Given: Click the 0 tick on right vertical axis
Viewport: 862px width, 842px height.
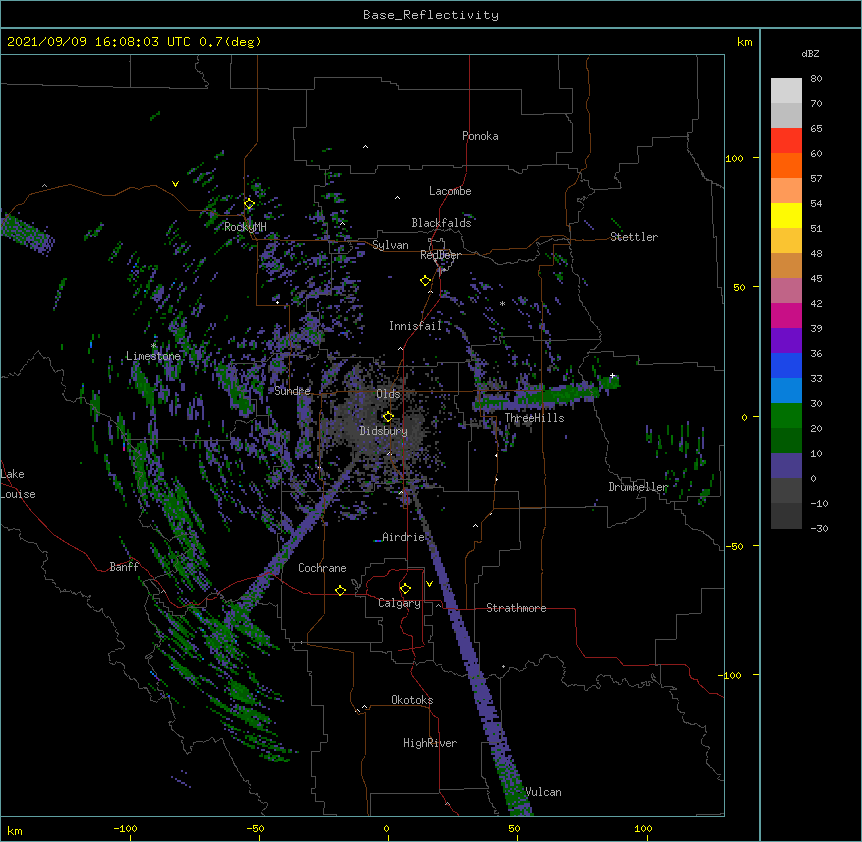Looking at the screenshot, I should pyautogui.click(x=744, y=417).
